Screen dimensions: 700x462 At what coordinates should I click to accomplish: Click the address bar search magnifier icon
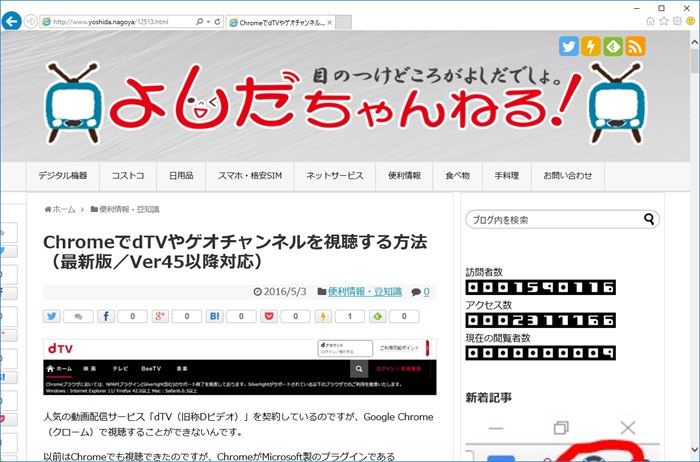click(x=199, y=21)
